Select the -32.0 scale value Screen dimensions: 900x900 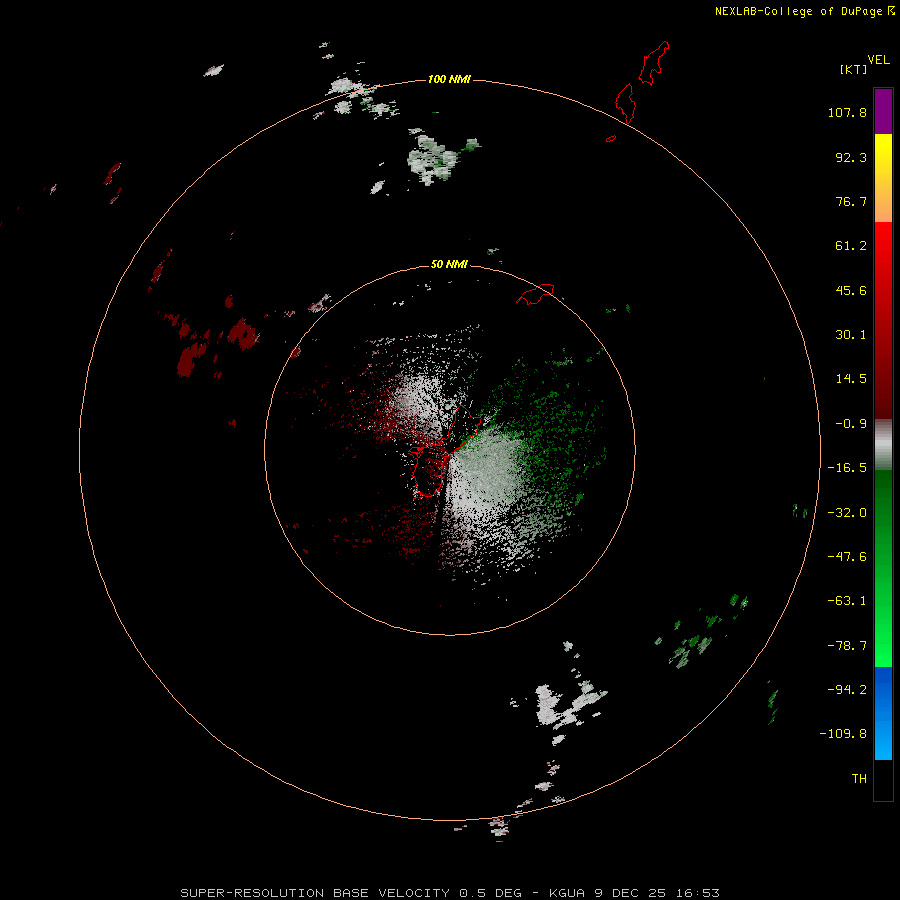pos(847,513)
